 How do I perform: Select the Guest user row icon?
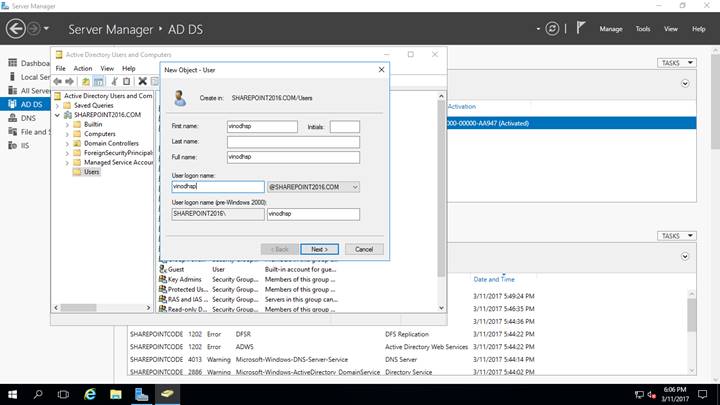[163, 269]
